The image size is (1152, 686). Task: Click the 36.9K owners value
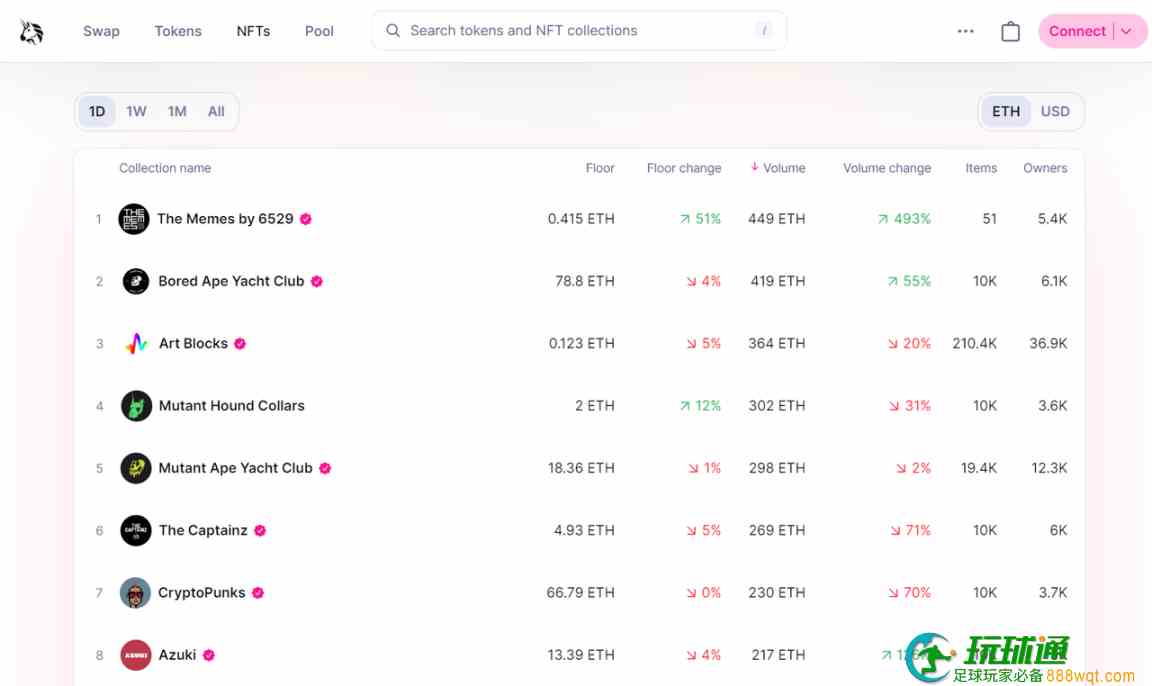[x=1048, y=344]
